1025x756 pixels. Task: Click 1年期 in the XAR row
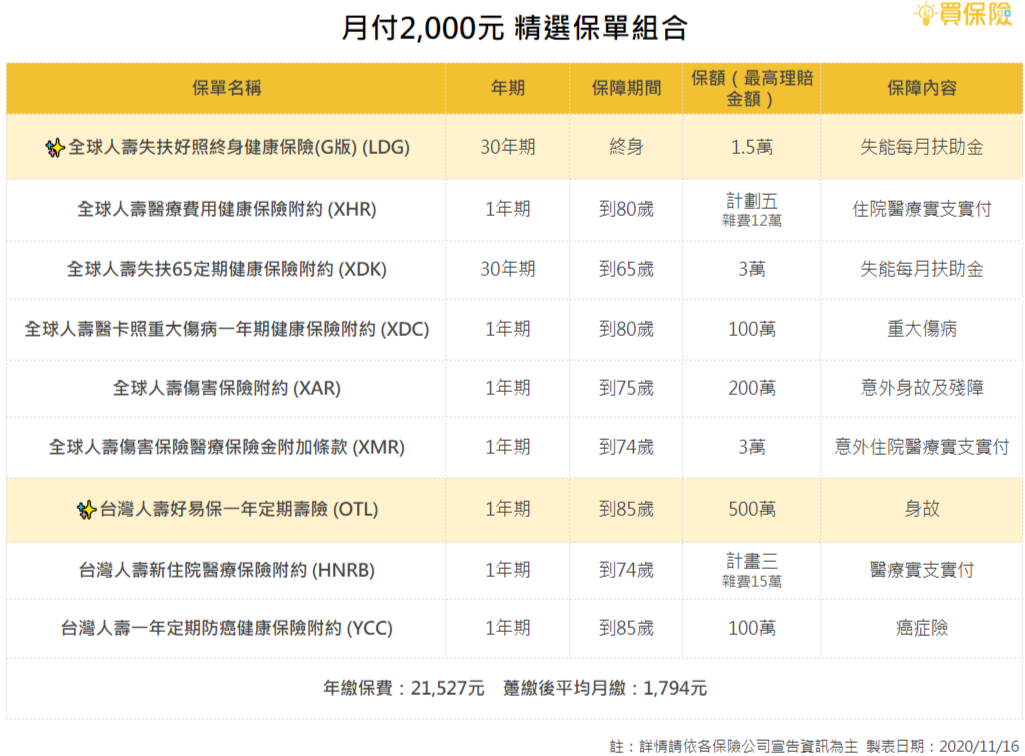[508, 388]
